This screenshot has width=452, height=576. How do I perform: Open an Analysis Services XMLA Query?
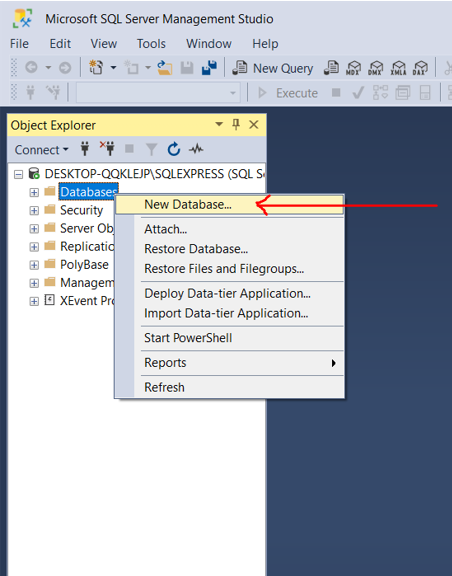(398, 68)
